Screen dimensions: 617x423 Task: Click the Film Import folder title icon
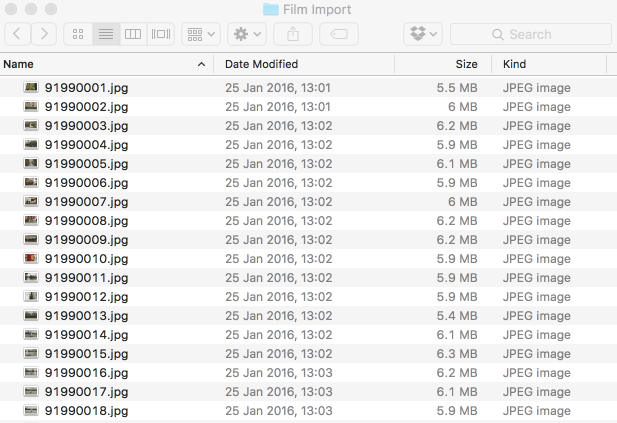pyautogui.click(x=271, y=9)
